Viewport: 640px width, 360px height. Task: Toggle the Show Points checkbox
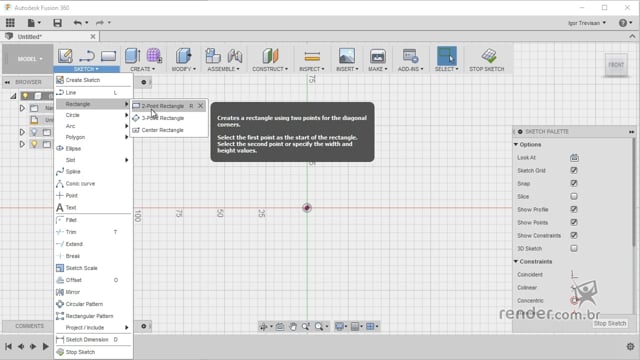click(574, 222)
